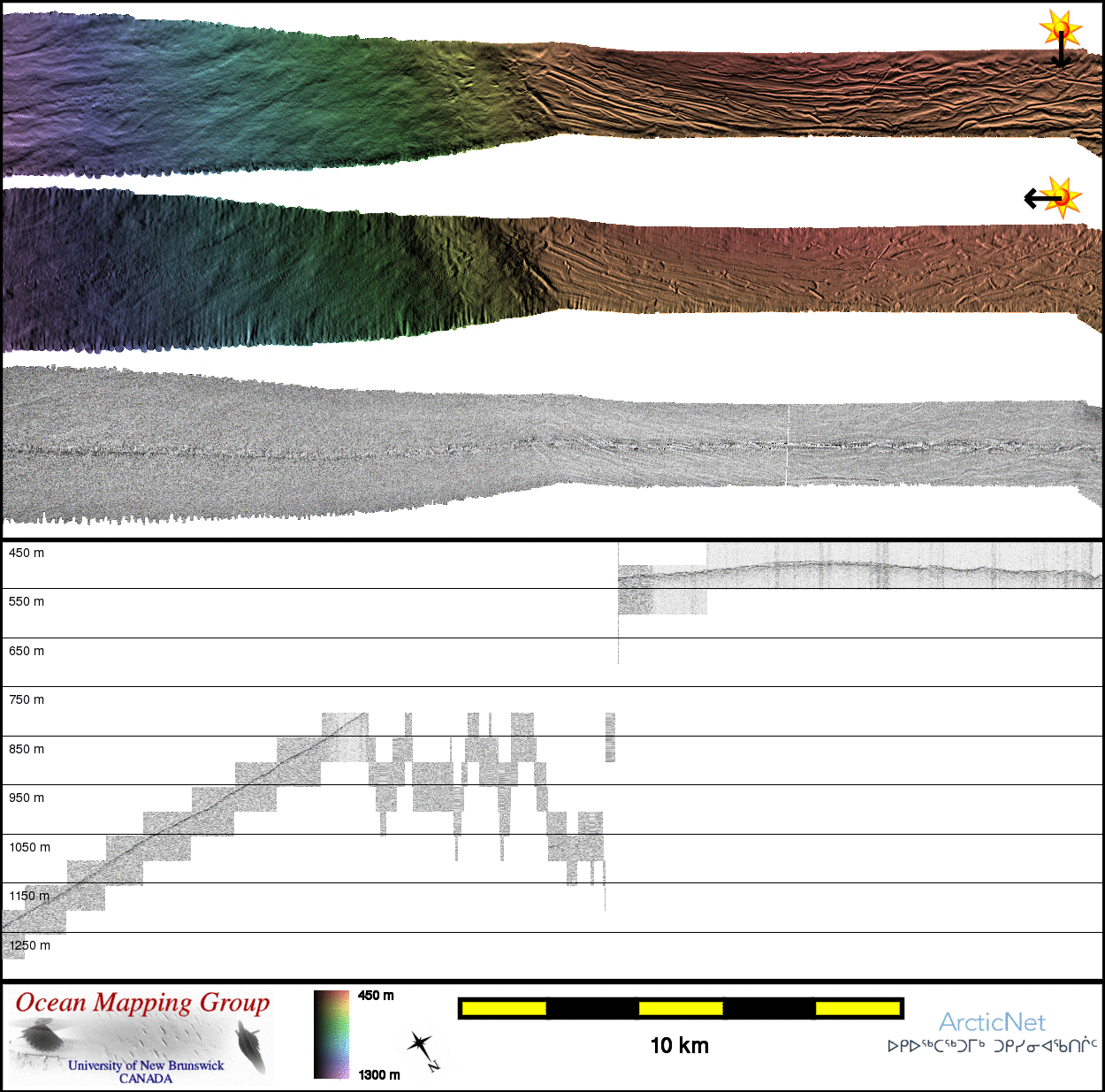Click the middle yellow scale bar segment
Viewport: 1105px width, 1092px height.
(x=680, y=1008)
